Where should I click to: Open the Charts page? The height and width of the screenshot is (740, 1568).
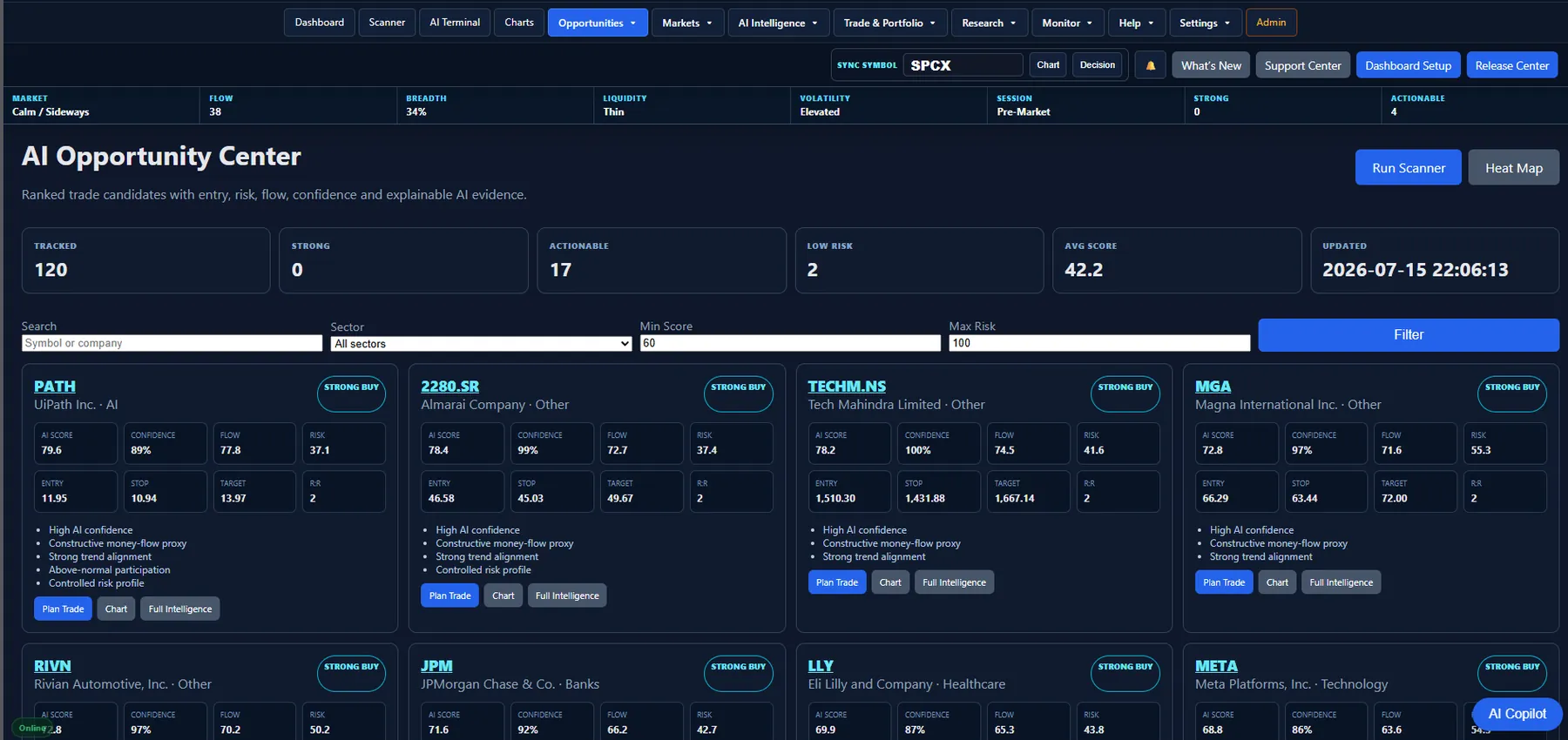tap(519, 23)
